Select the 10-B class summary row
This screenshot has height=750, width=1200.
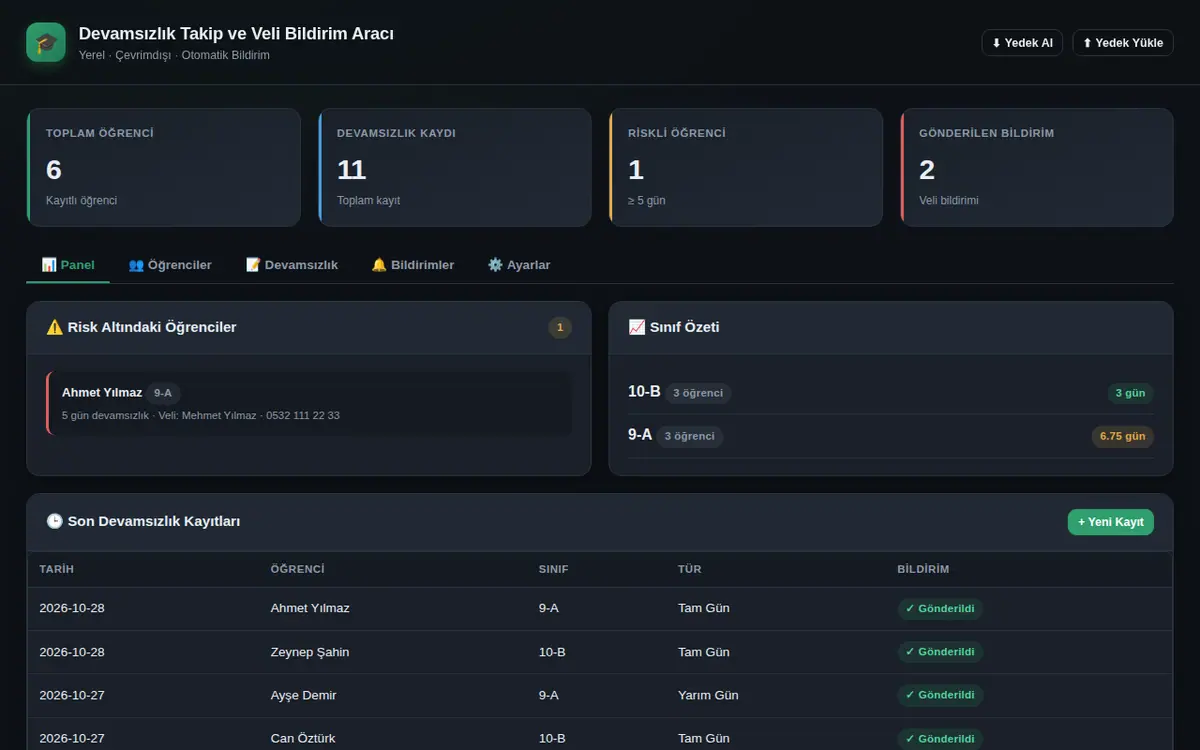pos(891,392)
